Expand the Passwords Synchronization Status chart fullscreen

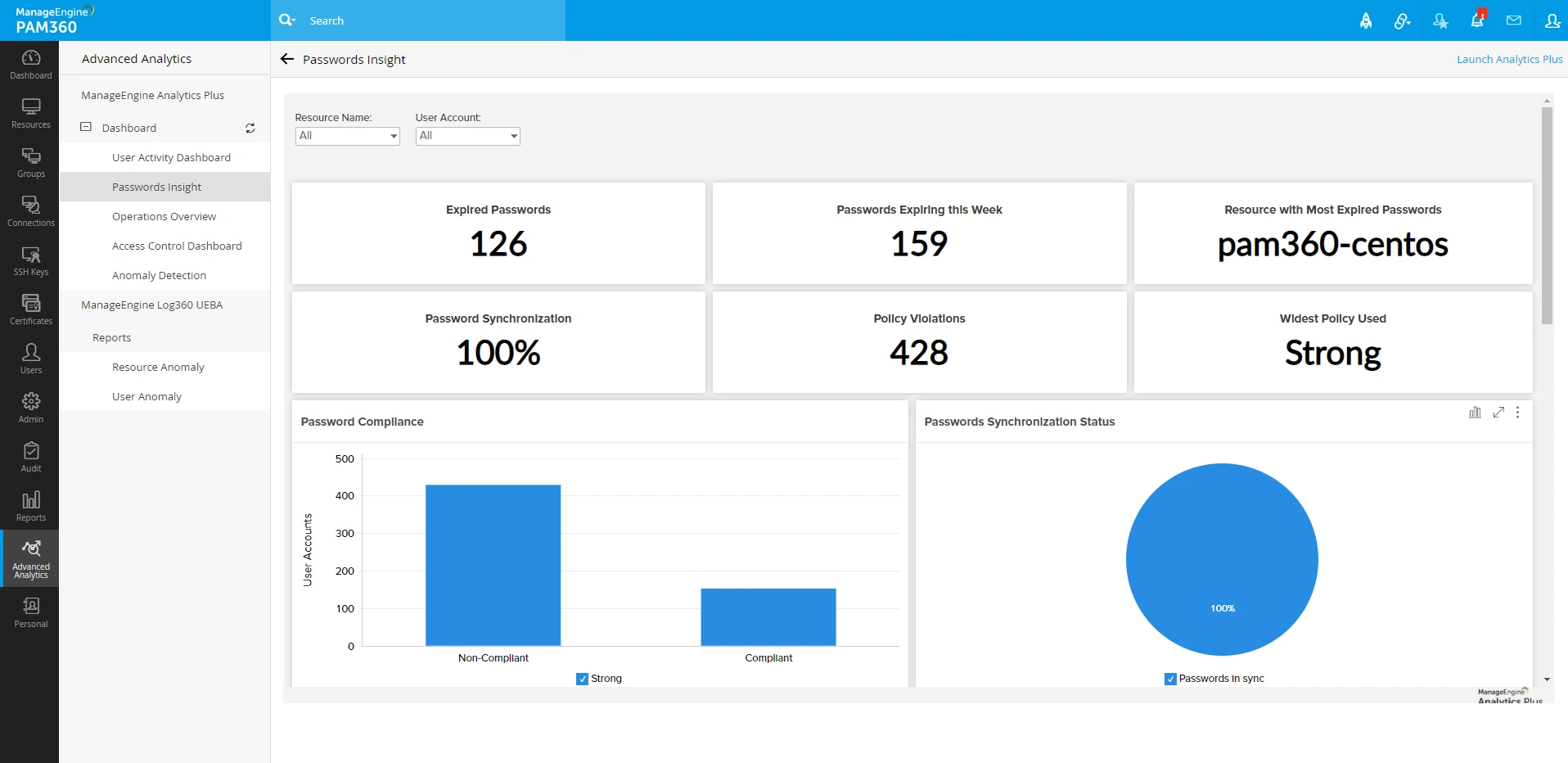click(x=1498, y=413)
